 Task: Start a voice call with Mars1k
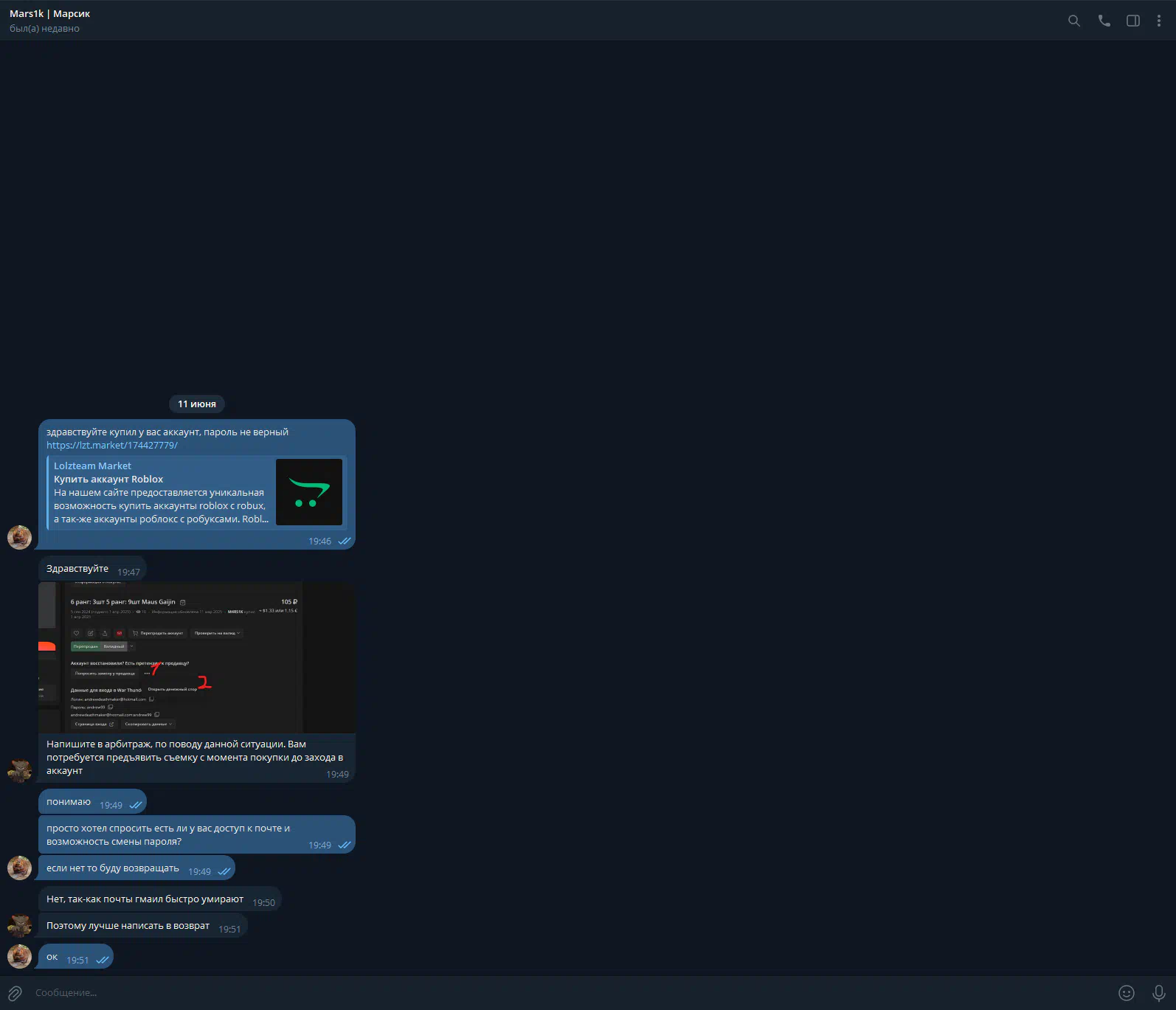[1104, 21]
